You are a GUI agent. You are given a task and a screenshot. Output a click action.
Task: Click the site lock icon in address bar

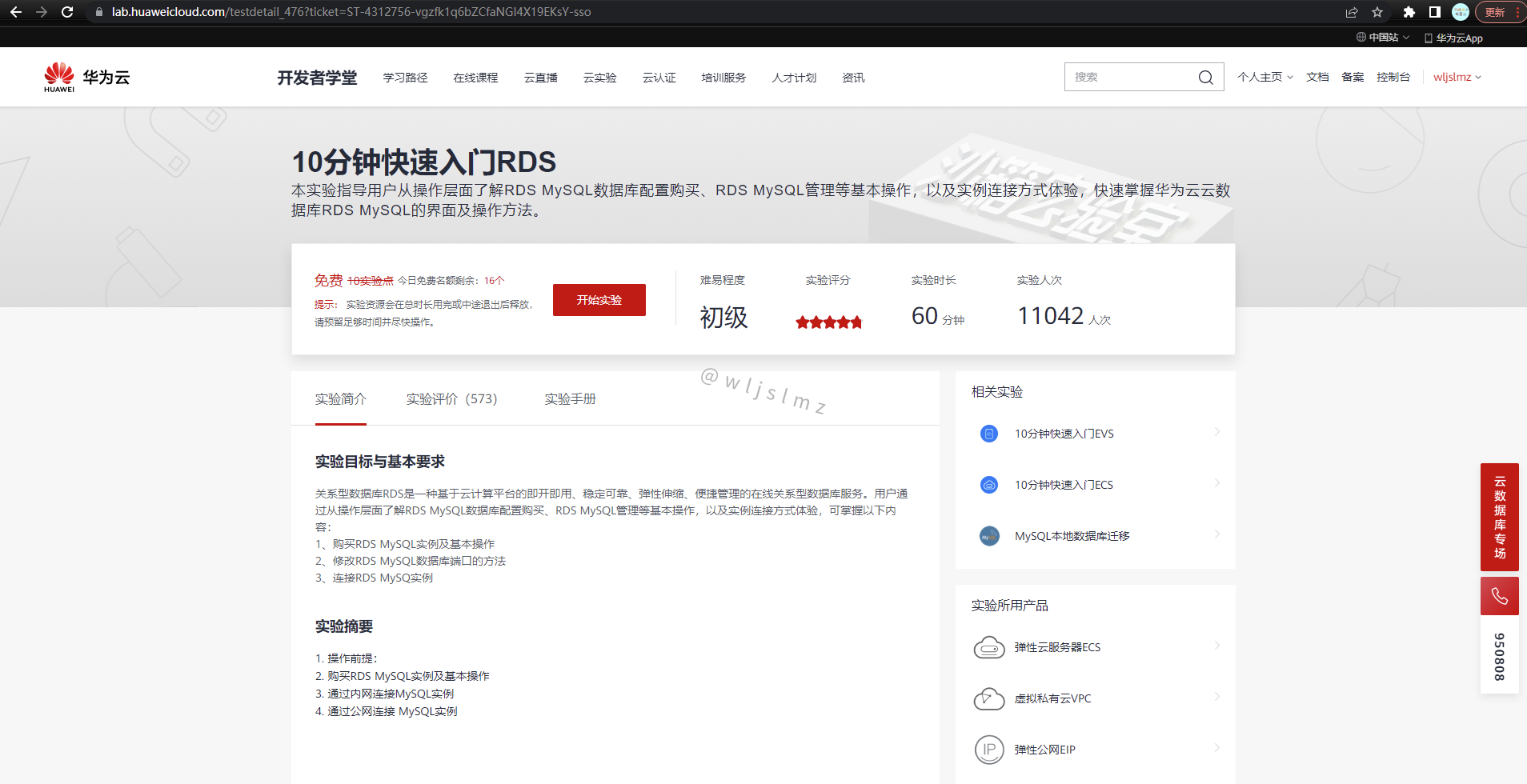pos(99,12)
